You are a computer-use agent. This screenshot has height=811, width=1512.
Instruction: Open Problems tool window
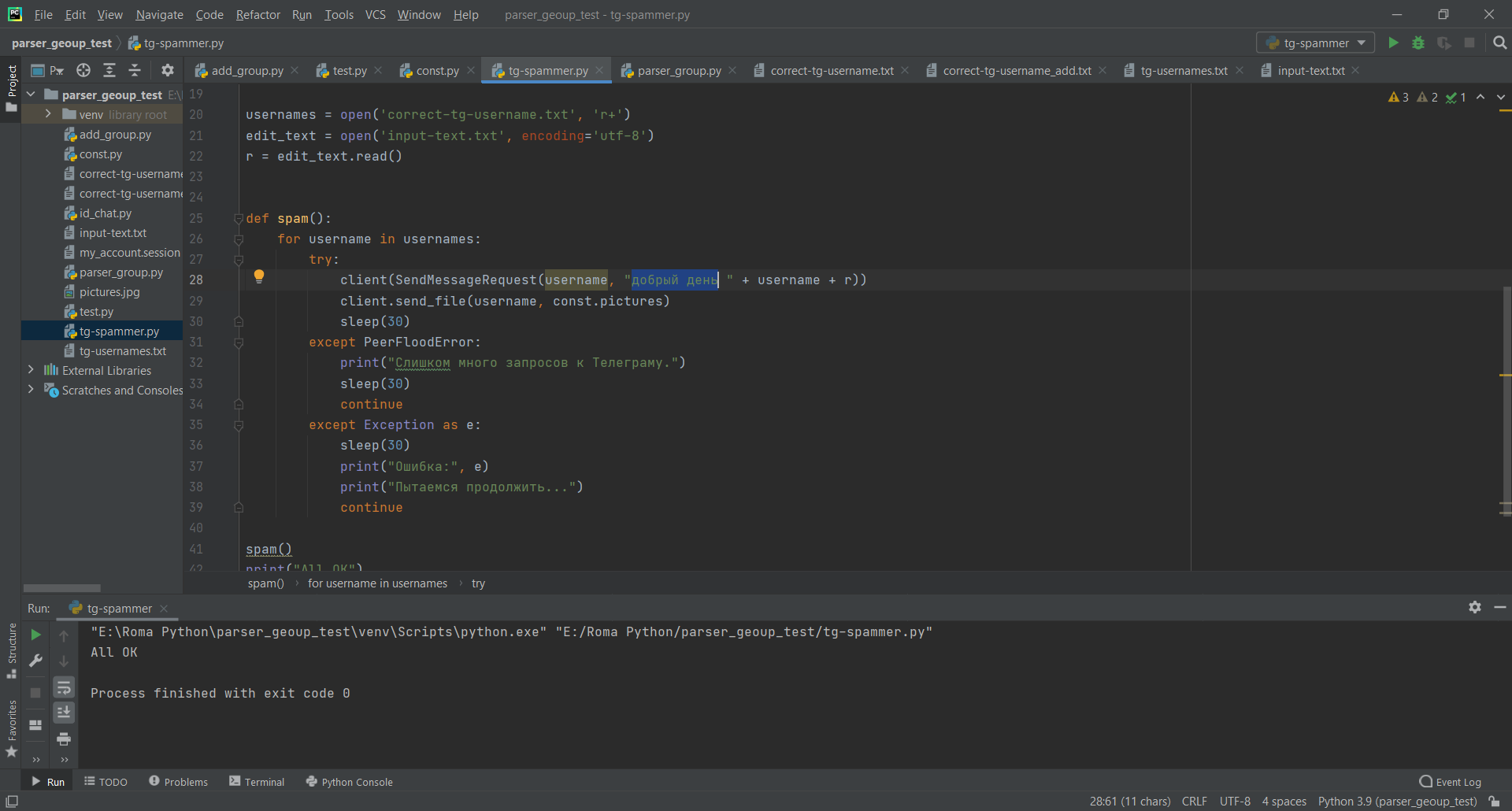point(178,782)
